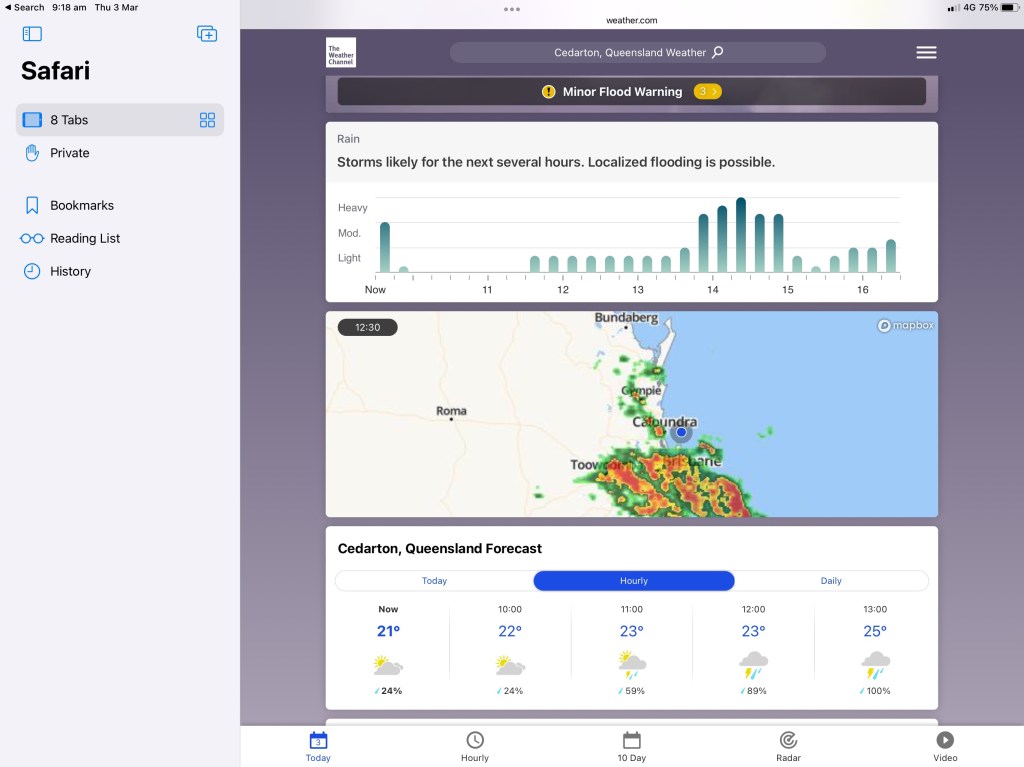Viewport: 1024px width, 767px height.
Task: Return to Search app link
Action: (24, 7)
